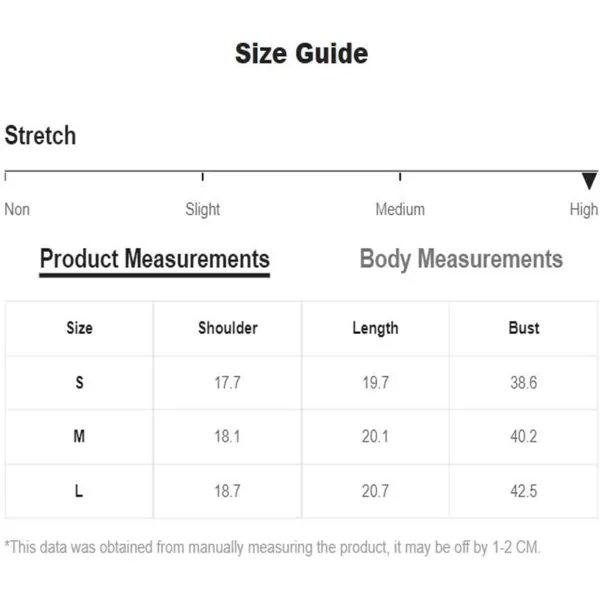Click the Stretch section label
The height and width of the screenshot is (600, 600).
40,135
